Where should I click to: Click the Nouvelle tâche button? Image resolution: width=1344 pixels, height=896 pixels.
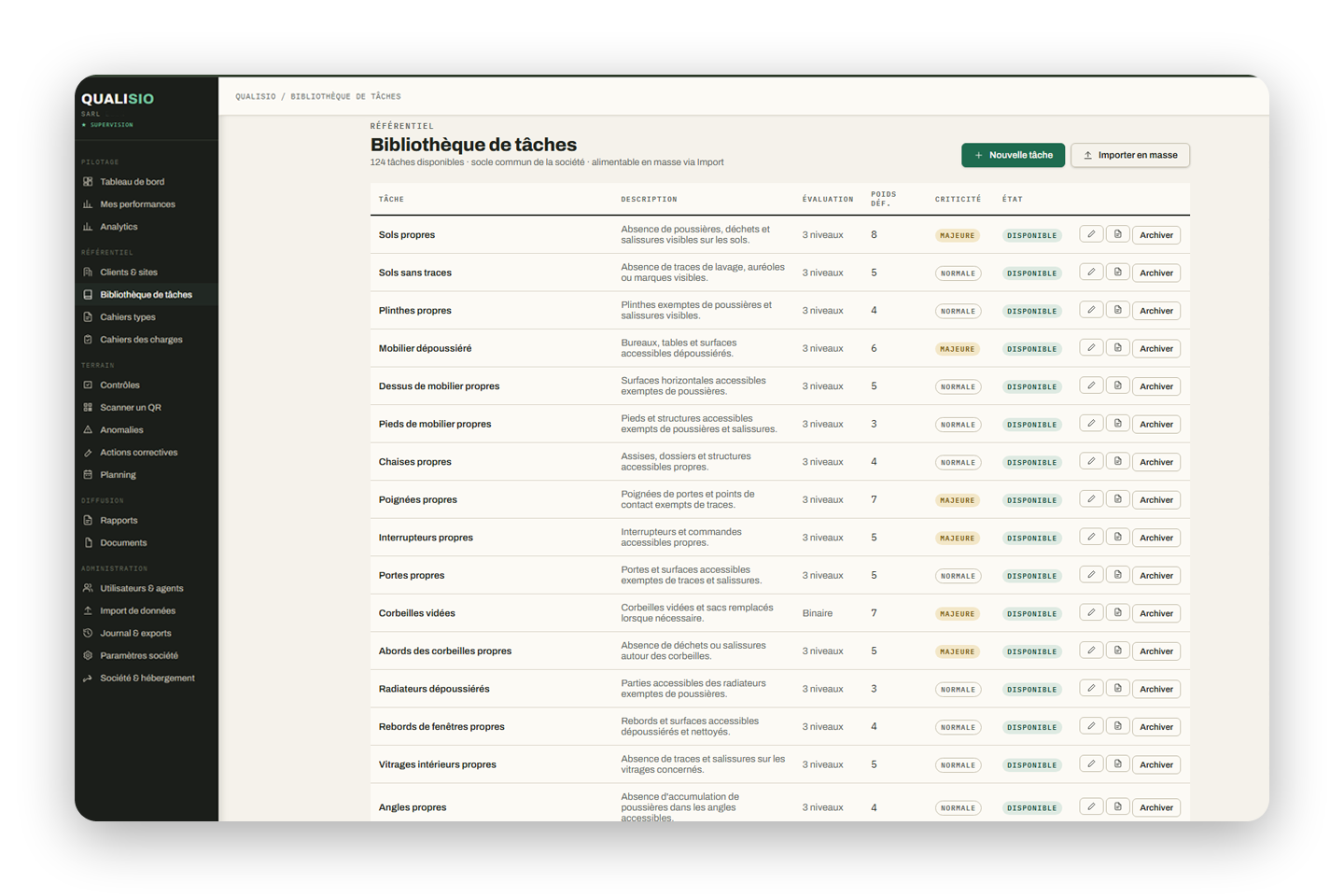tap(1013, 155)
